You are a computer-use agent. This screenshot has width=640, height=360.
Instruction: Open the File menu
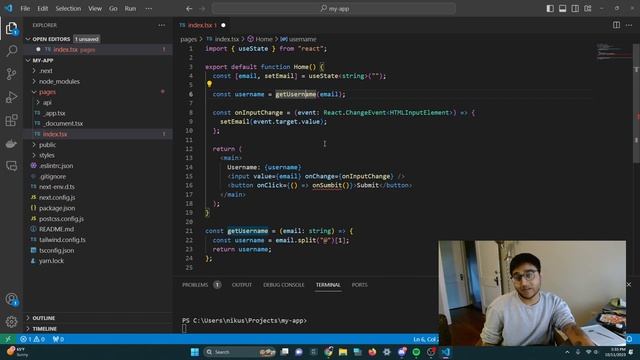tap(25, 9)
